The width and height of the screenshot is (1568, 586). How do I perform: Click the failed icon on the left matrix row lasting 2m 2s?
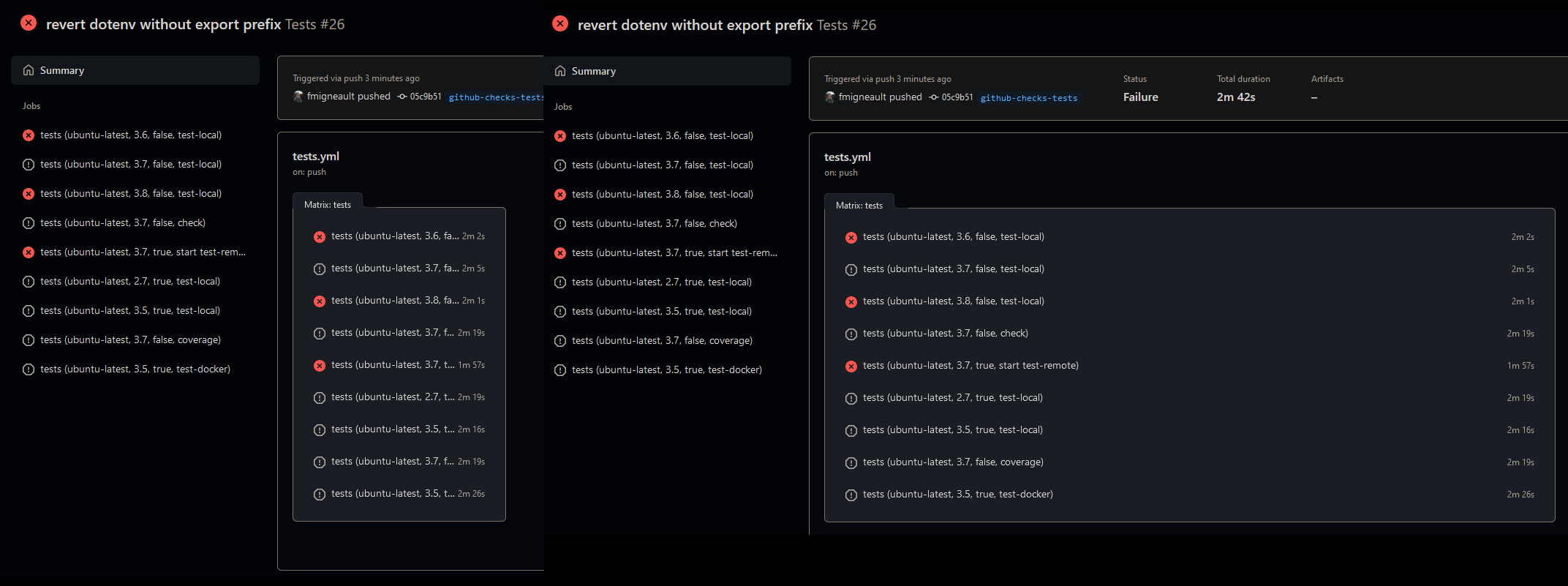(320, 237)
